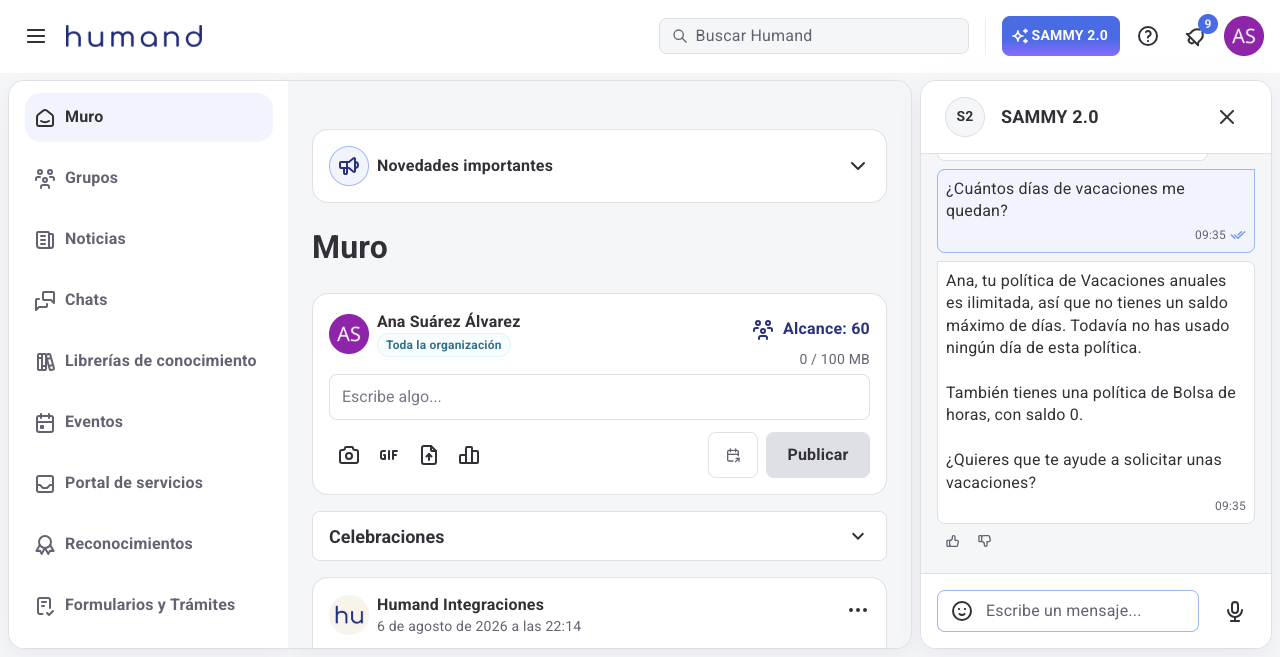Expand the Celebraciones section
The width and height of the screenshot is (1280, 657).
click(x=599, y=537)
